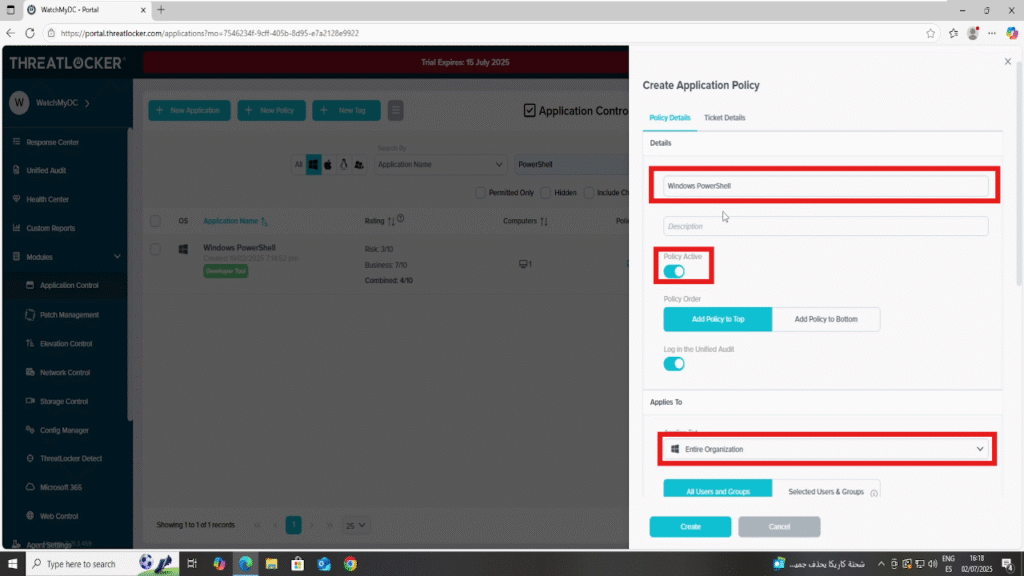Open the Windows PowerShell application link
1024x576 pixels.
coord(239,248)
